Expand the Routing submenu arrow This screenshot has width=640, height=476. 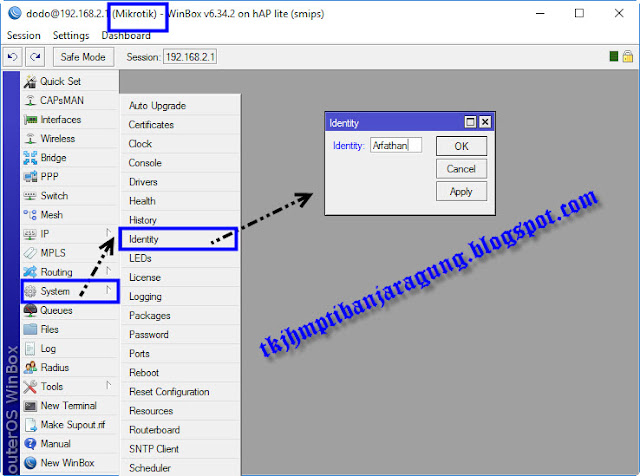coord(108,271)
